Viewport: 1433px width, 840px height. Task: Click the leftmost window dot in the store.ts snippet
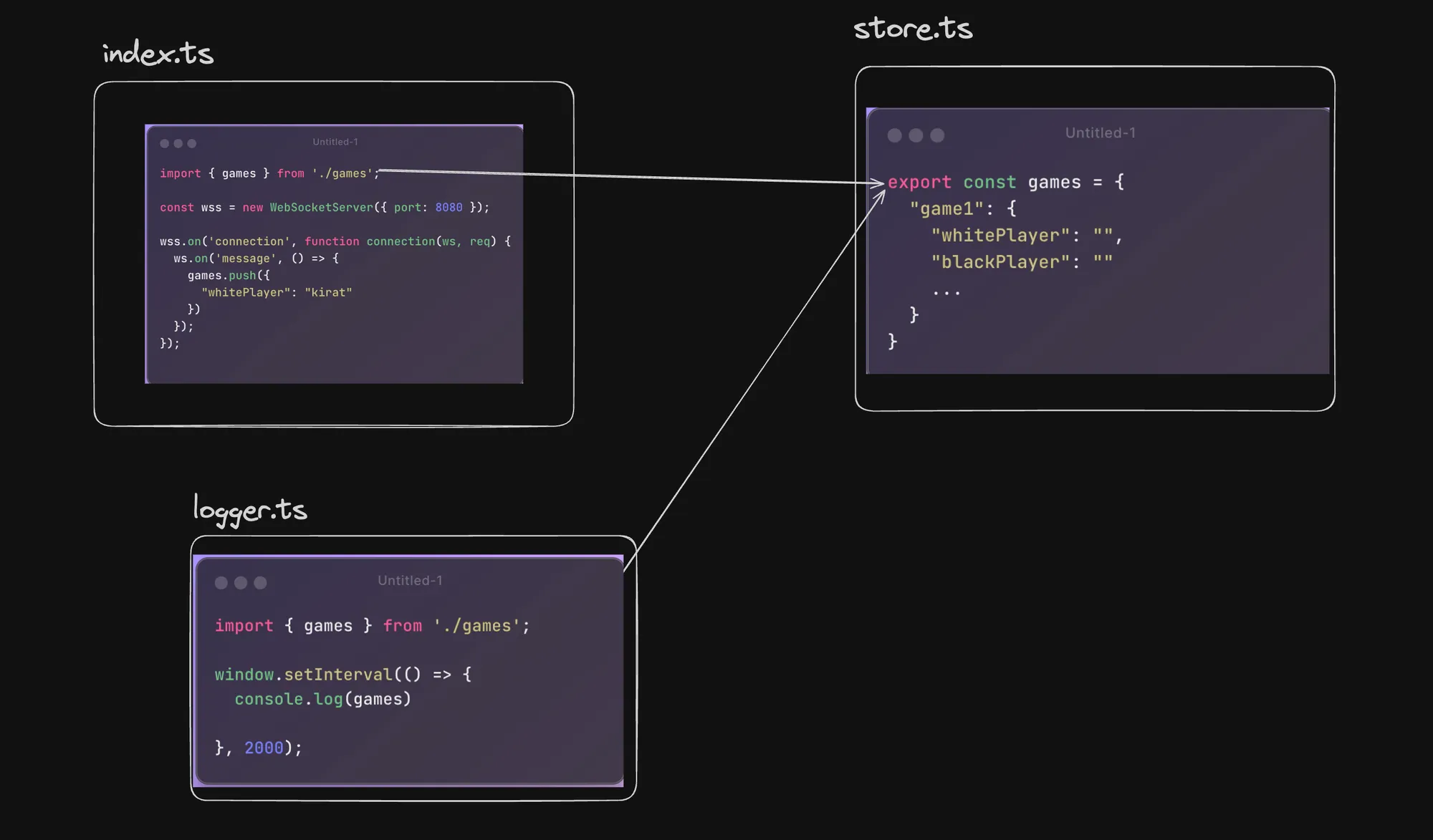pyautogui.click(x=894, y=135)
